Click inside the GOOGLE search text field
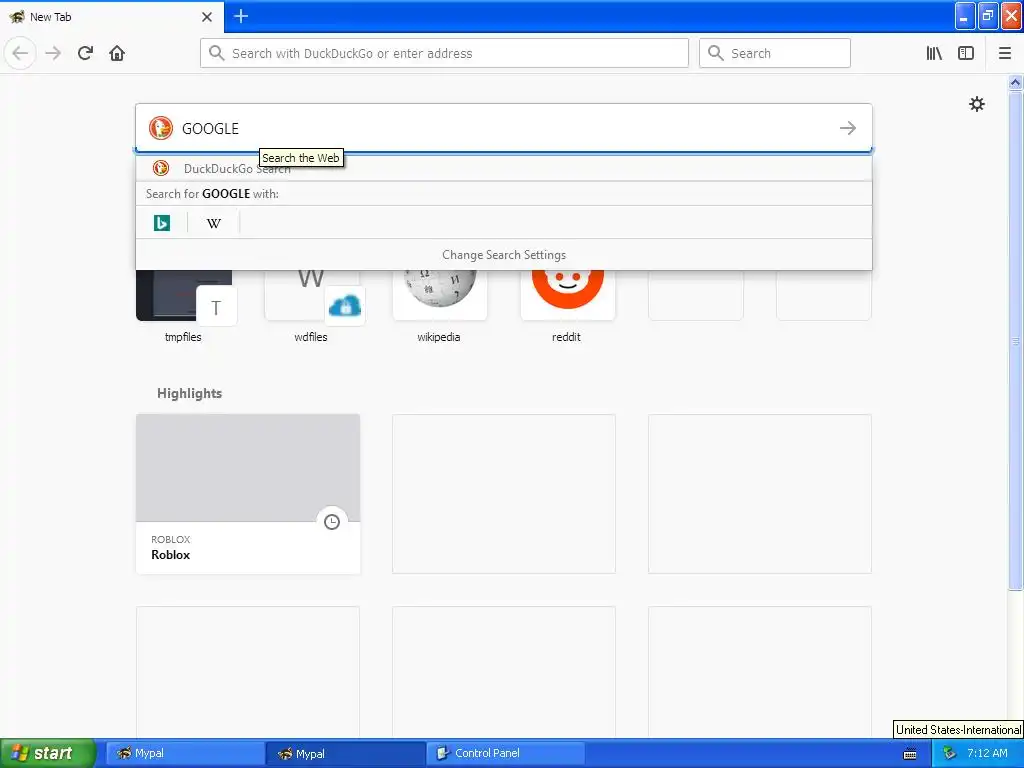Image resolution: width=1024 pixels, height=768 pixels. (504, 128)
